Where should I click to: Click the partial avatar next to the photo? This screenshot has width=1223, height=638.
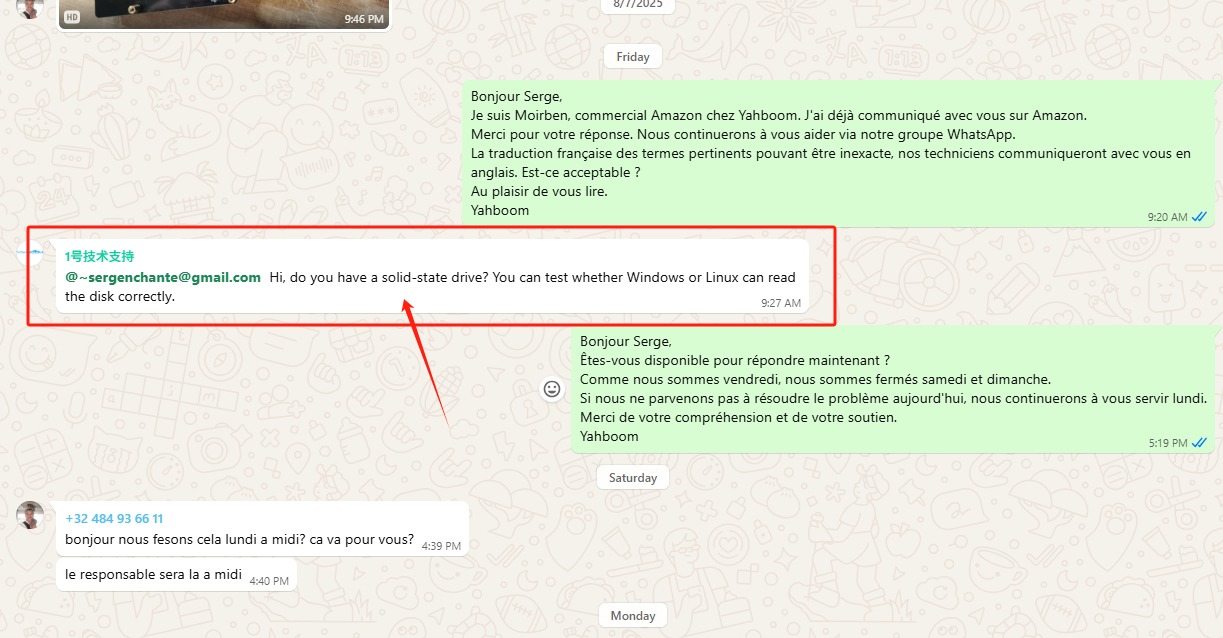point(30,8)
